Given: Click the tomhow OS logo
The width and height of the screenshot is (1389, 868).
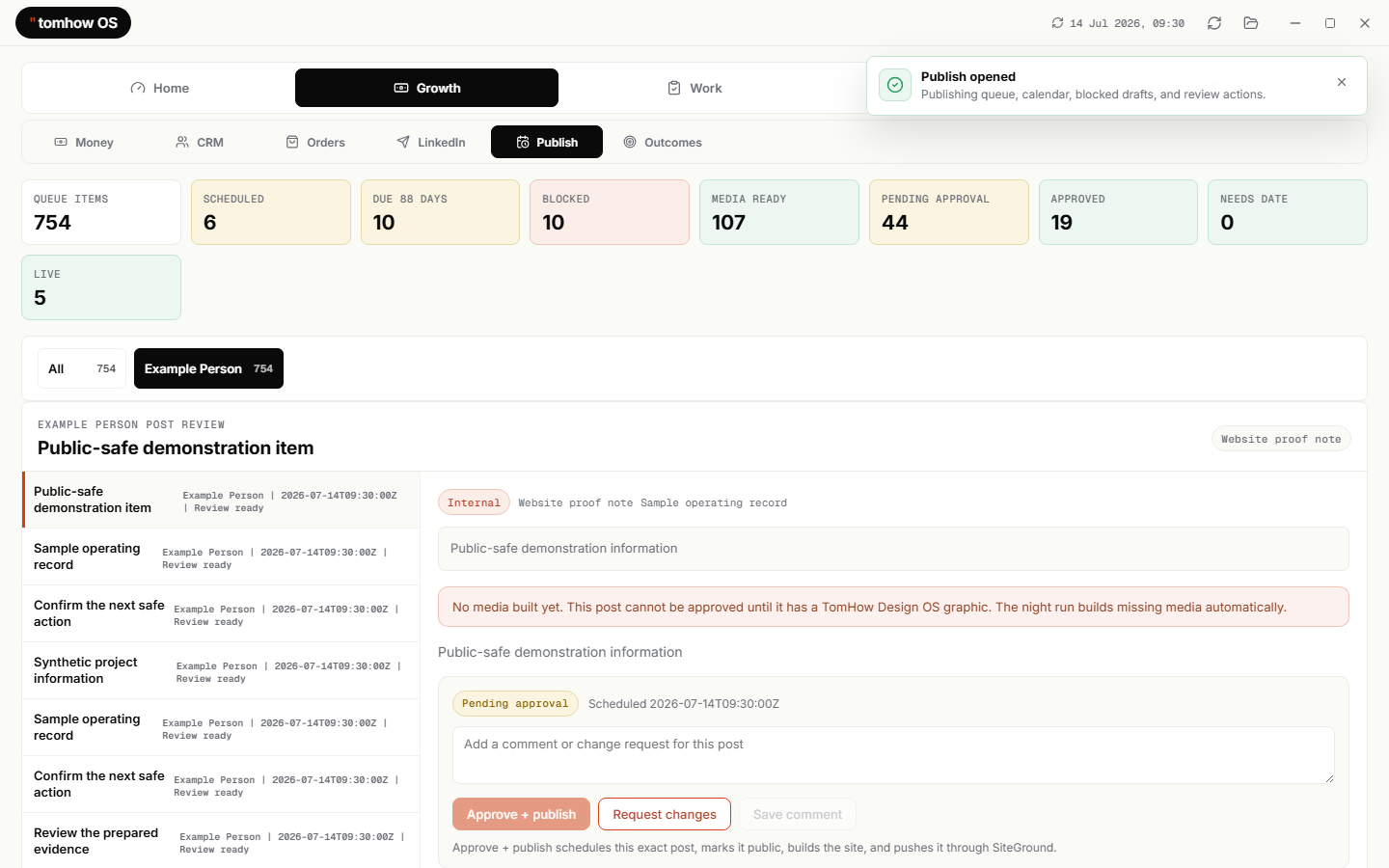Looking at the screenshot, I should pos(73,23).
